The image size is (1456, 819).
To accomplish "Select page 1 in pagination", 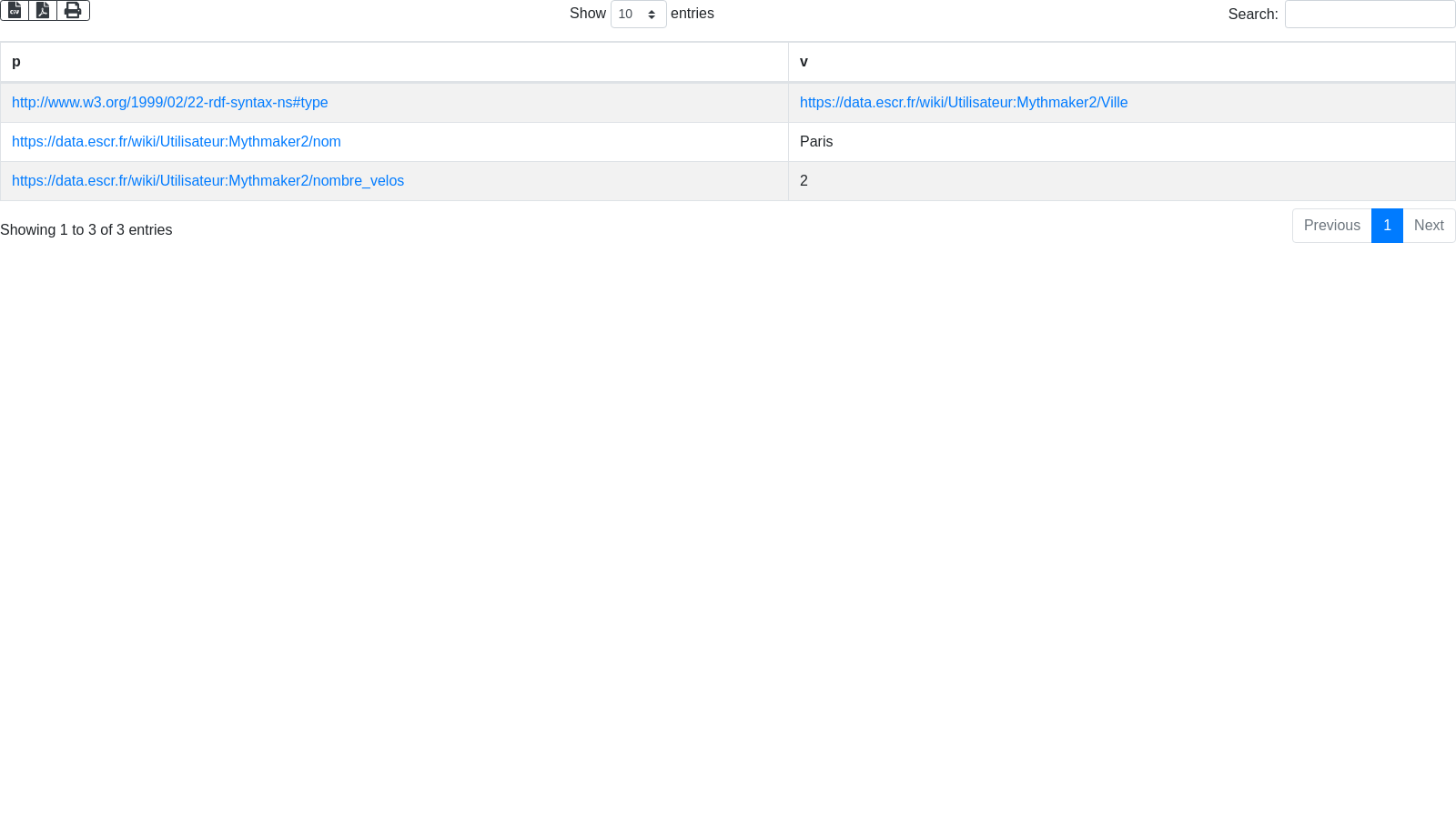I will point(1387,226).
